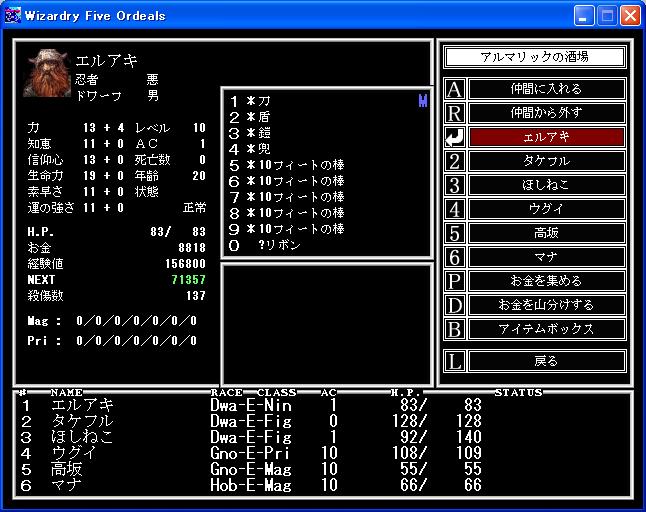Viewport: 646px width, 512px height.
Task: Click the Pri spell slots line
Action: (x=112, y=341)
